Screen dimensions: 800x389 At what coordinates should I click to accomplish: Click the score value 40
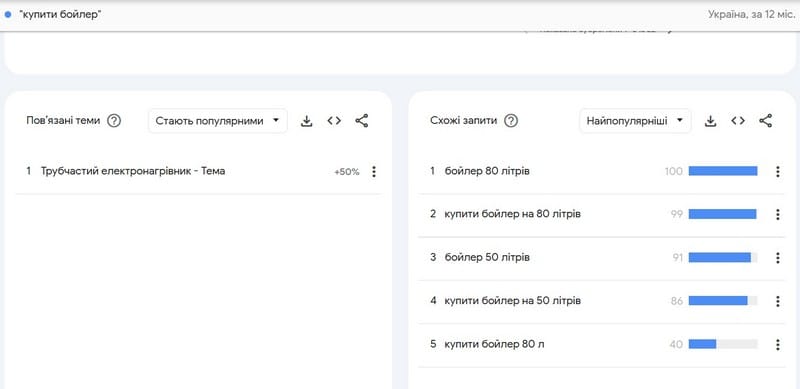coord(676,345)
